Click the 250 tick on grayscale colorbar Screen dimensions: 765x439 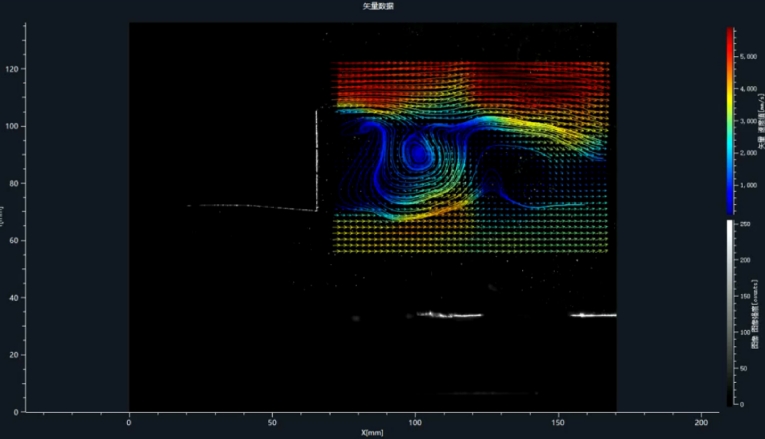pyautogui.click(x=745, y=224)
